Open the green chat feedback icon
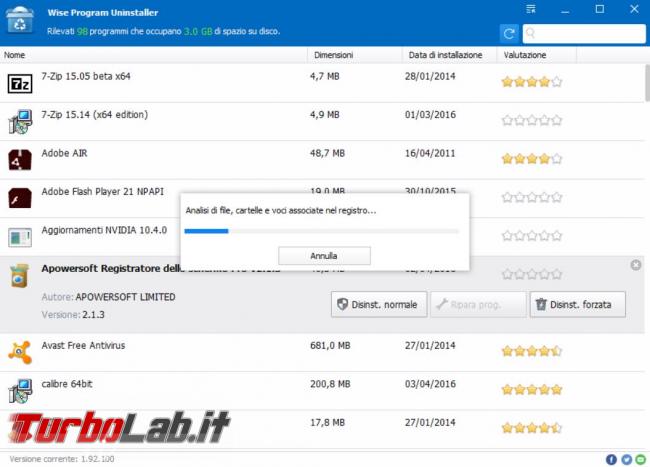This screenshot has width=650, height=467. tap(641, 459)
